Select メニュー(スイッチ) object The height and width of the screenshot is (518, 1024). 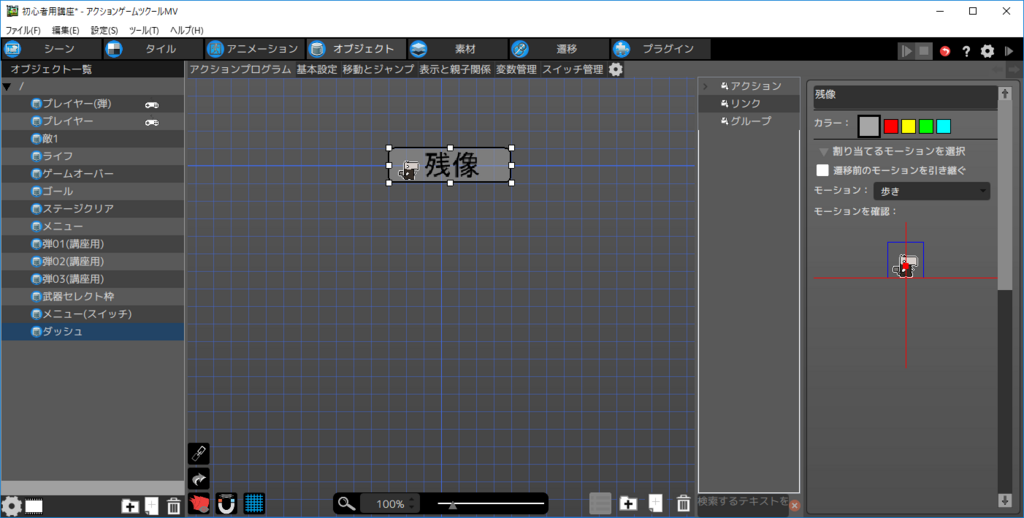pyautogui.click(x=93, y=314)
